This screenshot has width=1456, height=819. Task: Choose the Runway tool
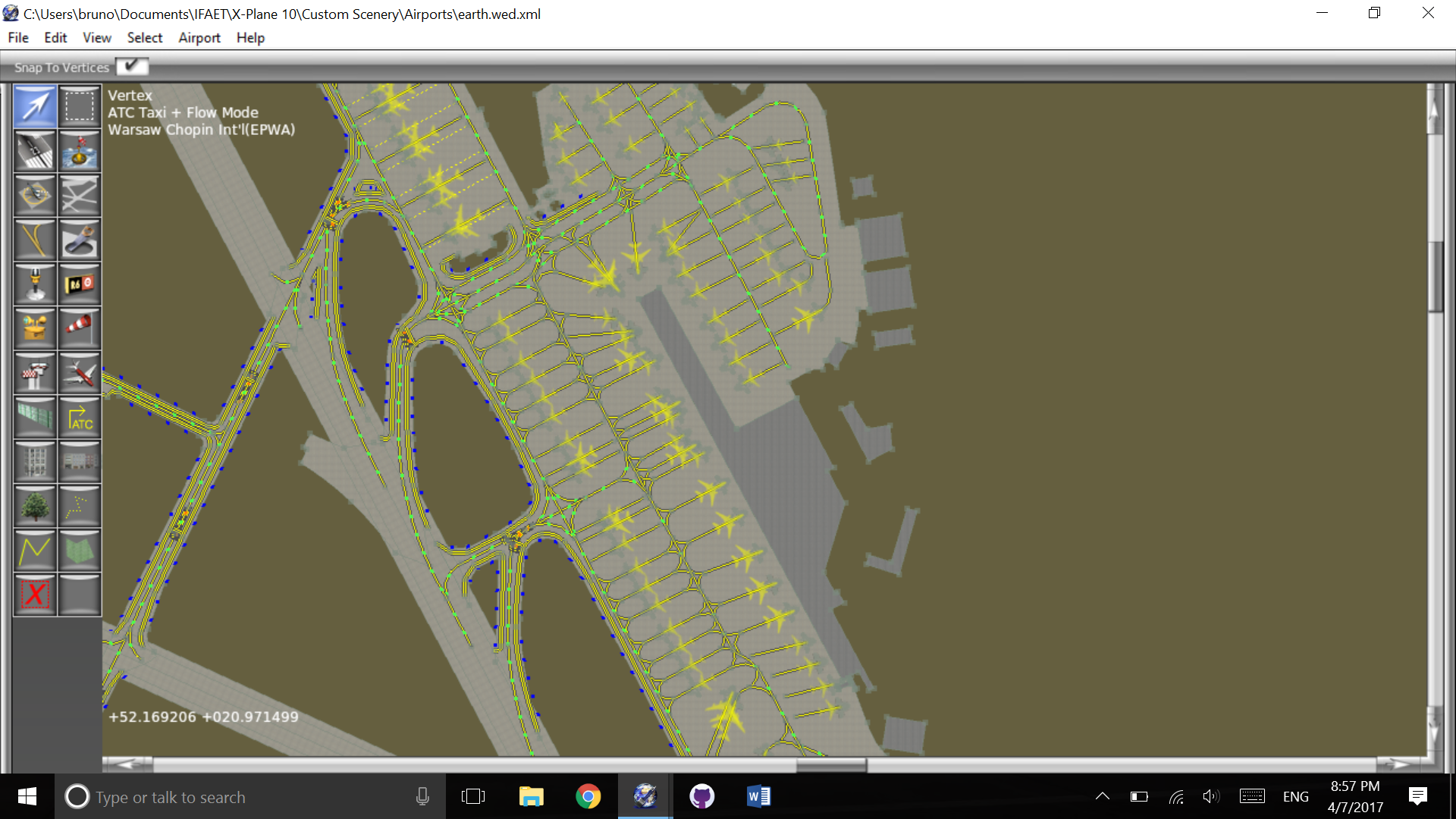click(35, 151)
